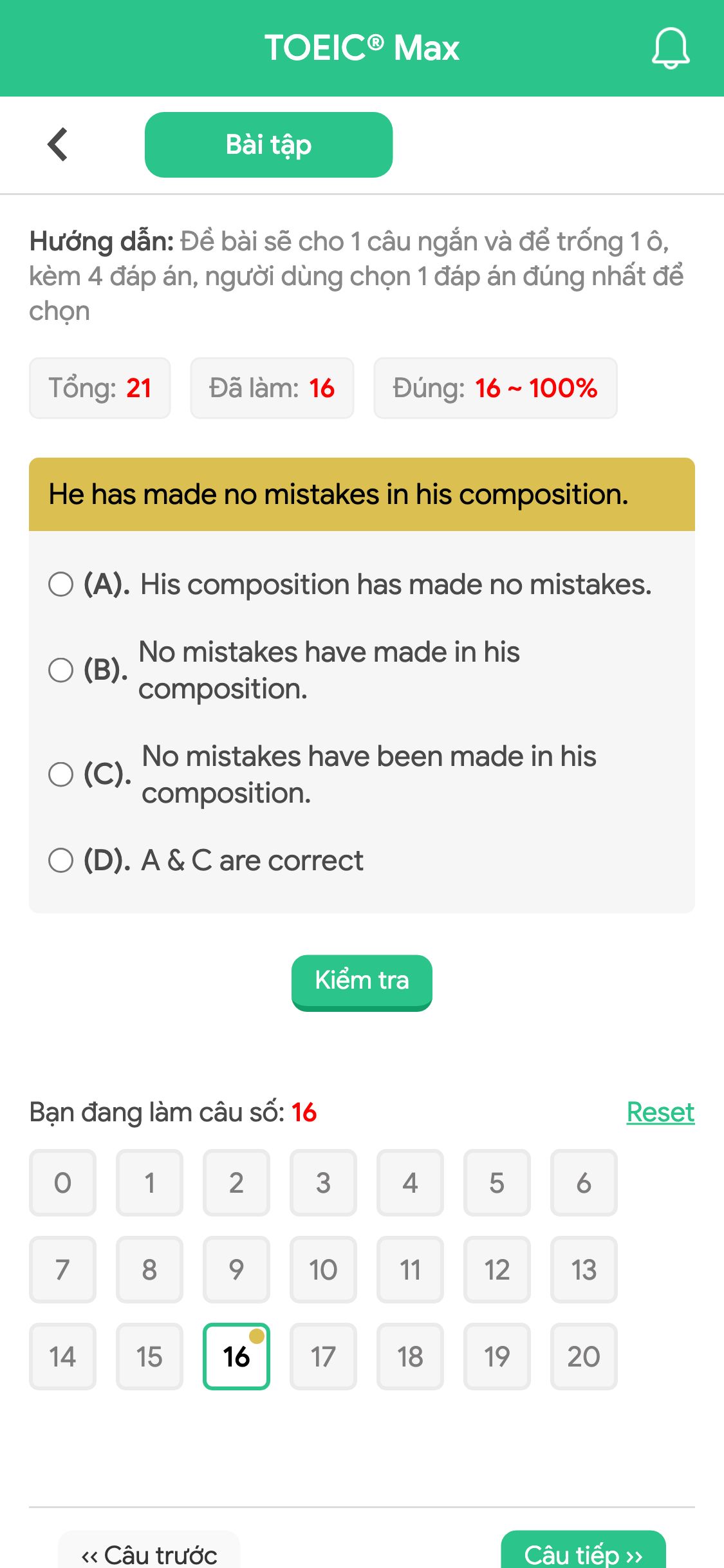The height and width of the screenshot is (1568, 724).
Task: Select the Tổng counter showing 21
Action: point(100,387)
